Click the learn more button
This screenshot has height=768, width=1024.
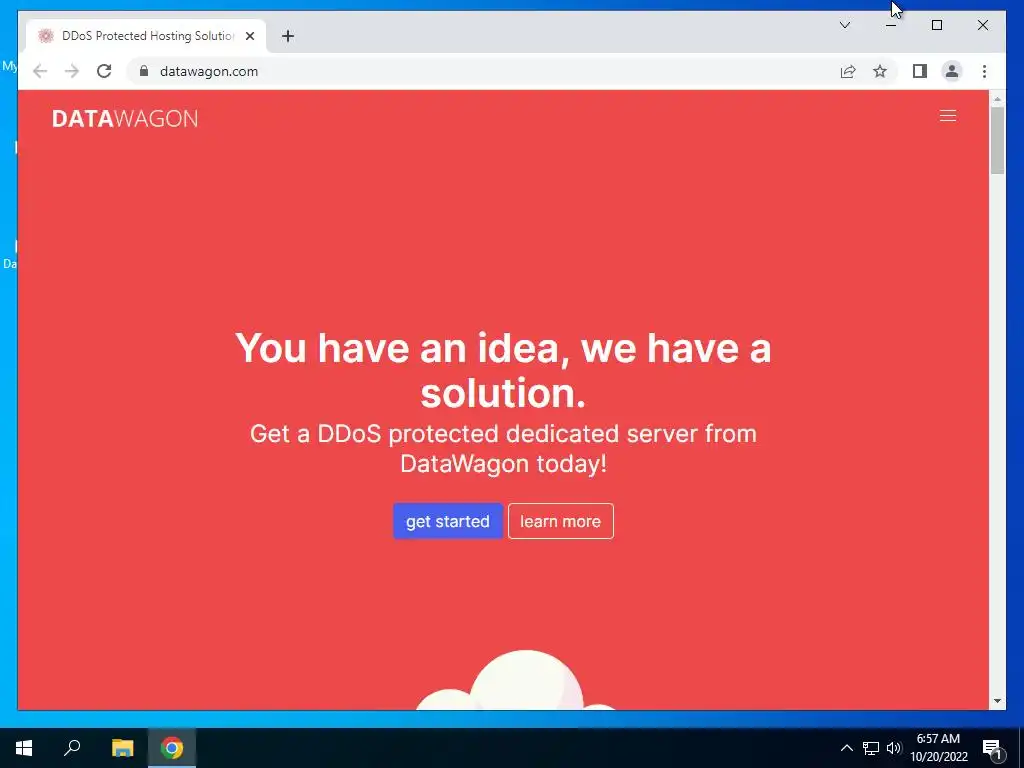[560, 521]
